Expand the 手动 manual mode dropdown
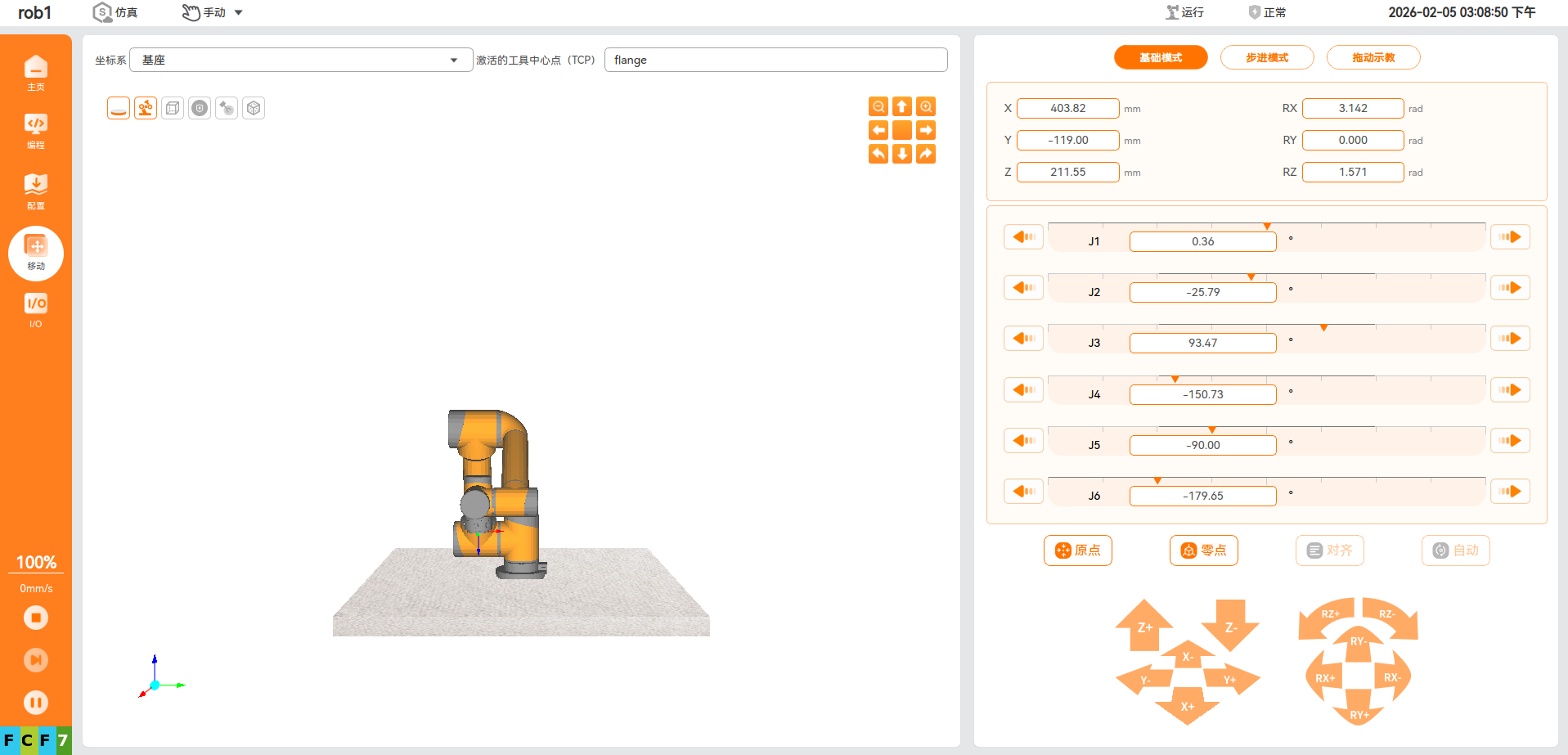Image resolution: width=1568 pixels, height=755 pixels. tap(238, 12)
